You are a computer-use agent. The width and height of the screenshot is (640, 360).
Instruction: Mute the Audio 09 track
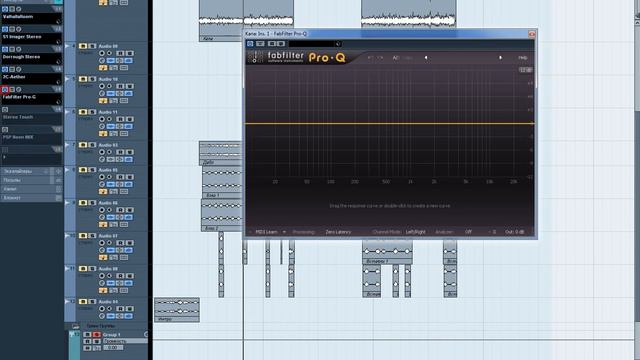[x=83, y=47]
